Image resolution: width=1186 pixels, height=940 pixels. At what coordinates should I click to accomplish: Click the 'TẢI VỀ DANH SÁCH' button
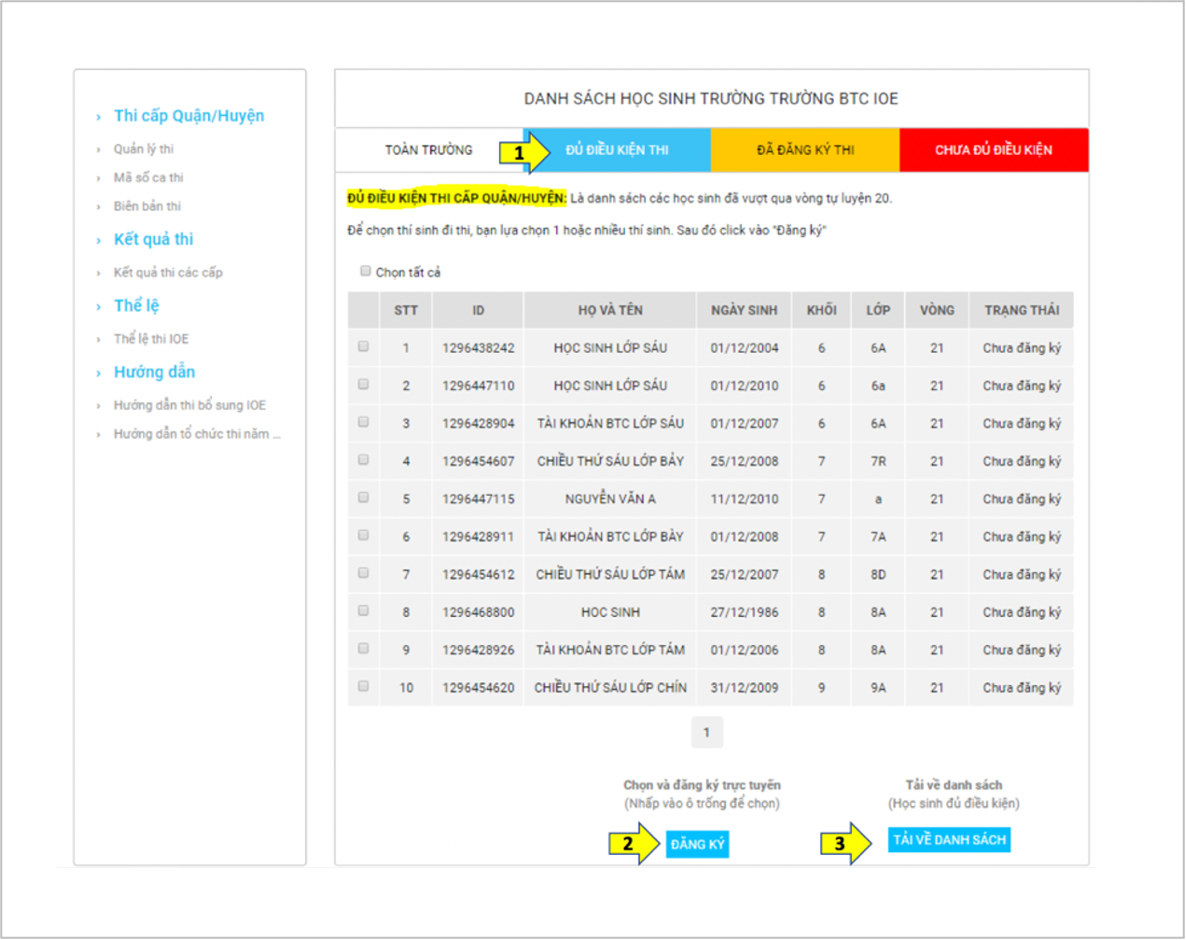949,840
